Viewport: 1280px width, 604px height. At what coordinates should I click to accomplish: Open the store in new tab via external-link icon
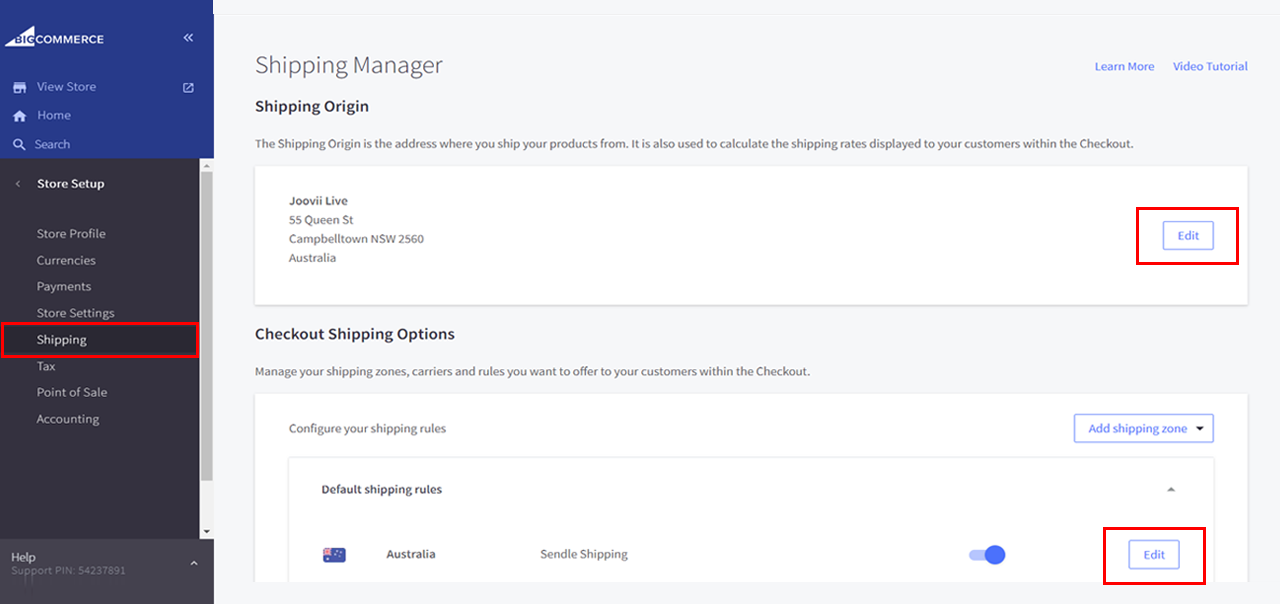(x=187, y=87)
